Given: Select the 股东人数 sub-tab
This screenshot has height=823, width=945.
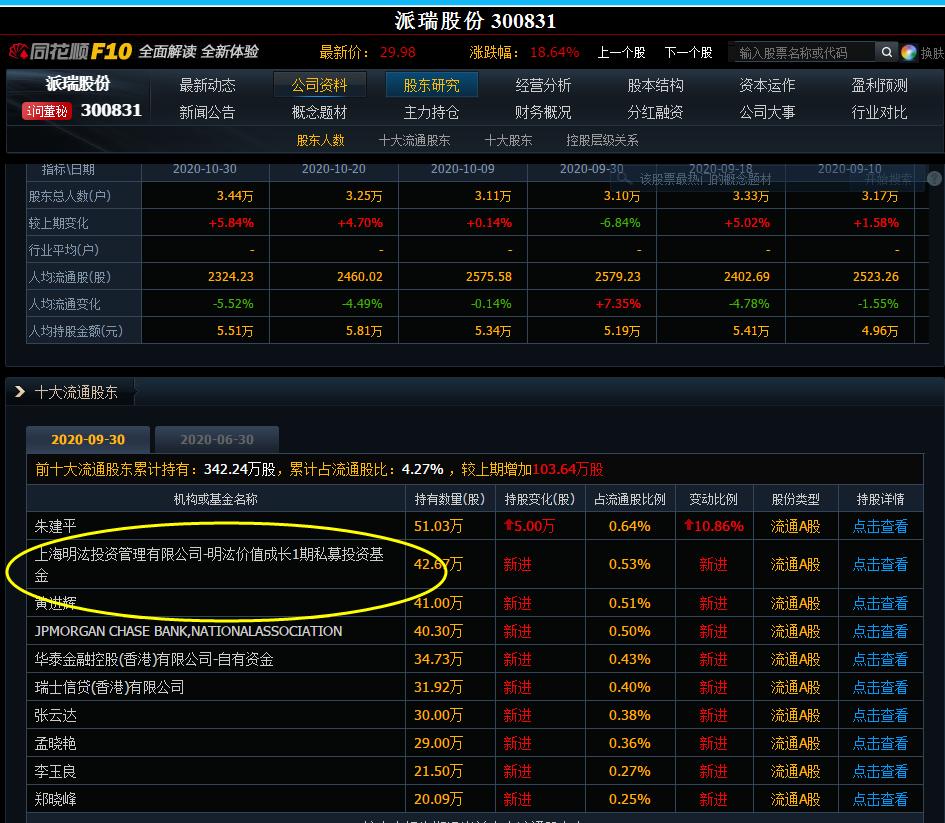Looking at the screenshot, I should (x=321, y=140).
